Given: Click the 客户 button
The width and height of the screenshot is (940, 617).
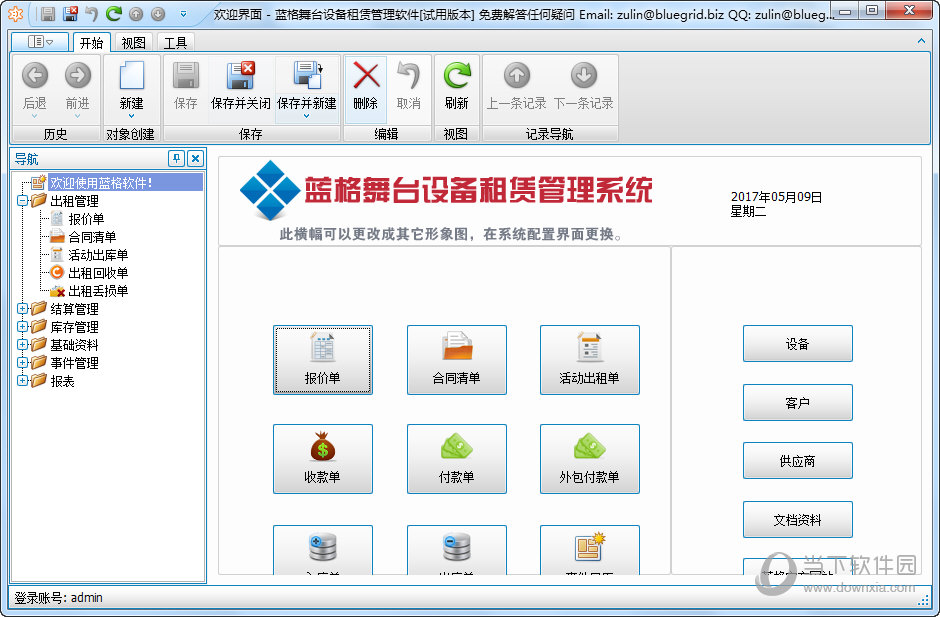Looking at the screenshot, I should pyautogui.click(x=798, y=402).
